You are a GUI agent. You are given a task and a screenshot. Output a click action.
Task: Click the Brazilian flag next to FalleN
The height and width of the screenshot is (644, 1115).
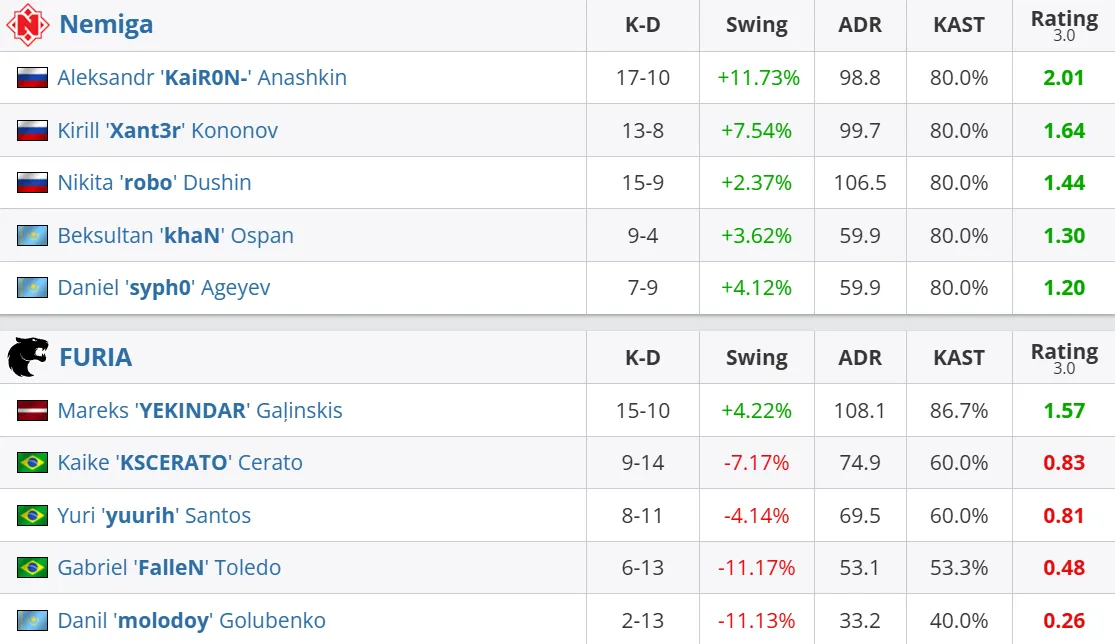tap(32, 567)
